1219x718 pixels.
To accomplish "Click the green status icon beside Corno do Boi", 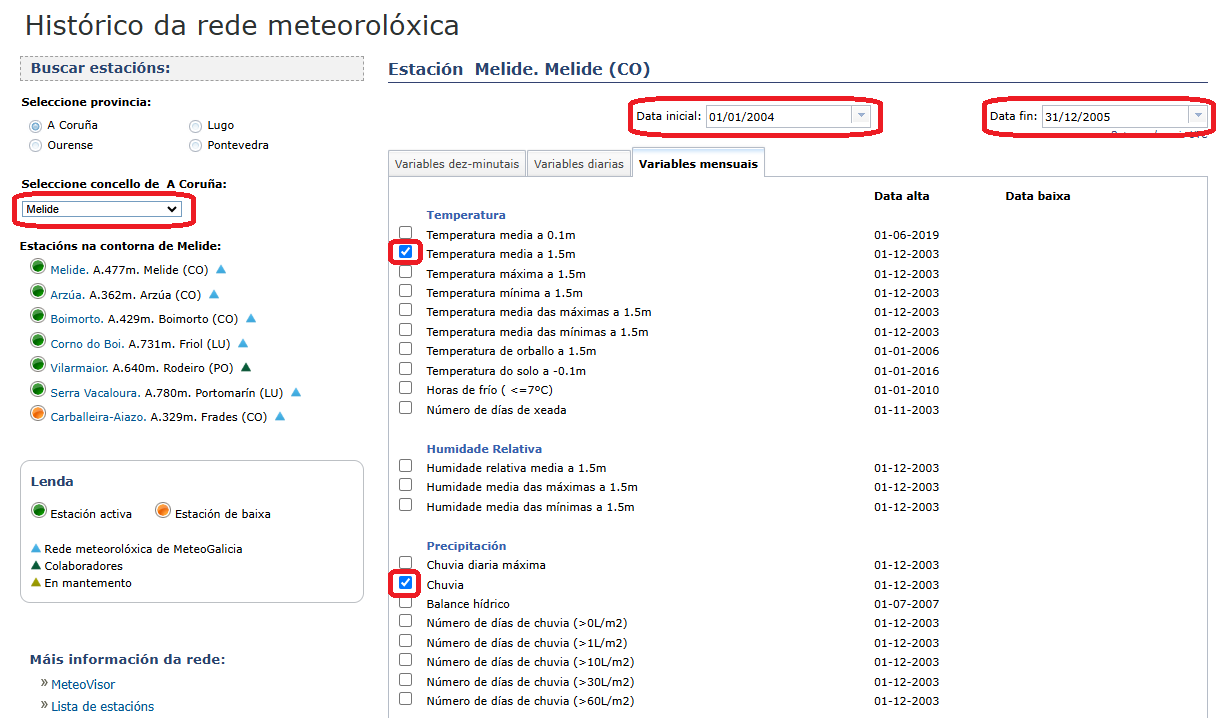I will pos(38,341).
